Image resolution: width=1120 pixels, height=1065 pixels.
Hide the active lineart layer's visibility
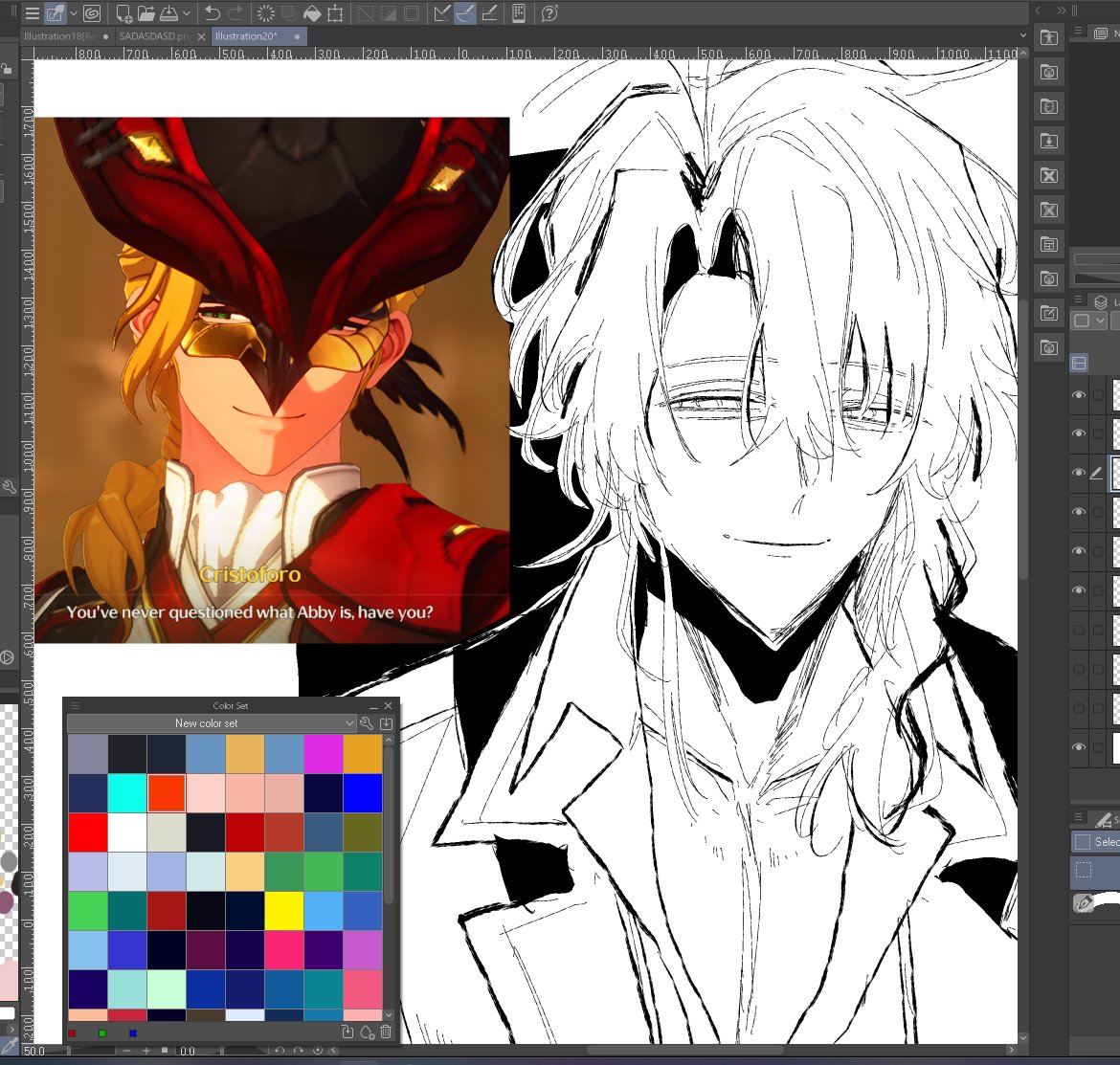[1078, 472]
